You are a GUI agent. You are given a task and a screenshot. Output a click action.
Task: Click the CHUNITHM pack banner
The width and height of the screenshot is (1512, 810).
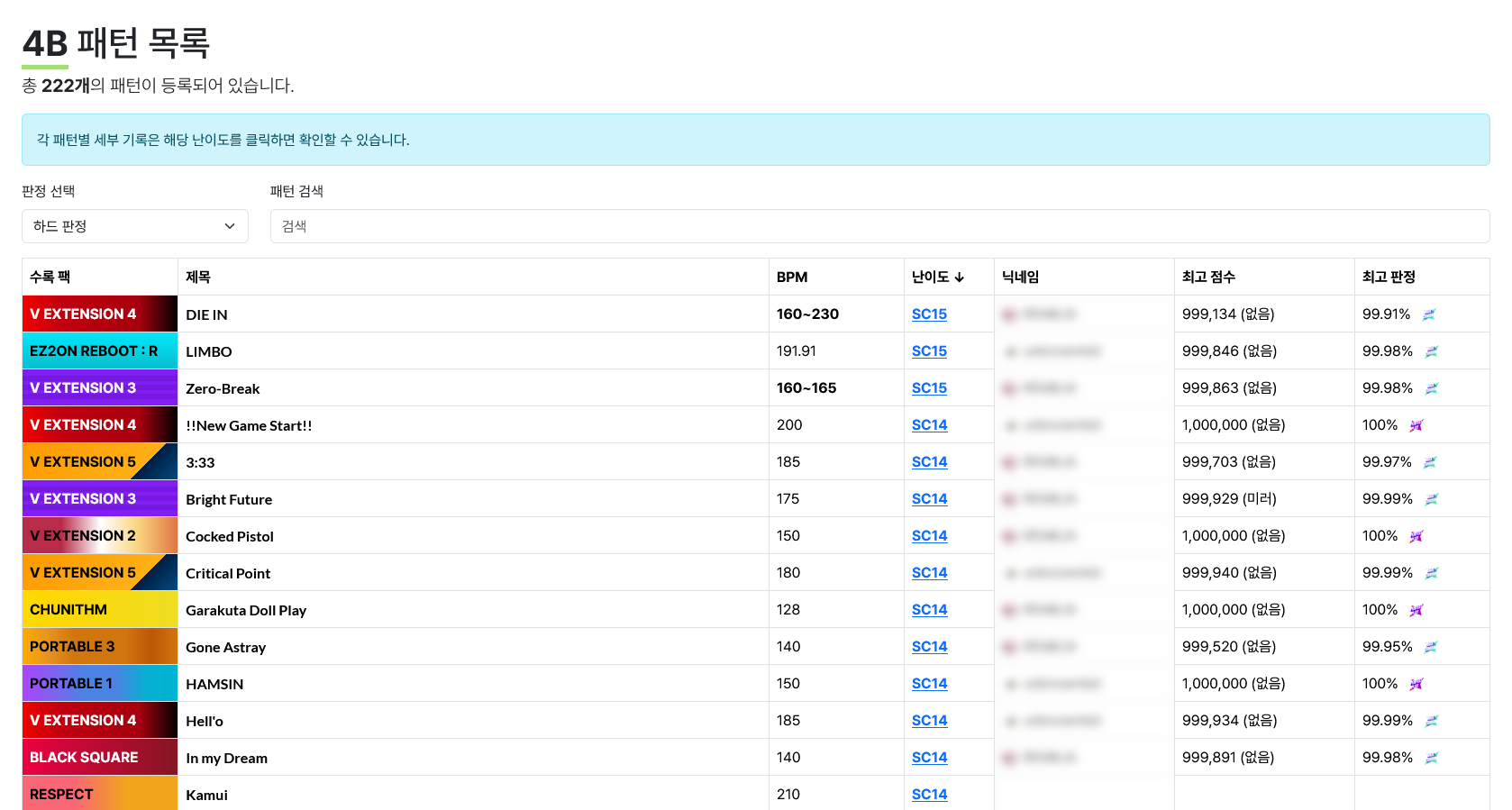[100, 609]
